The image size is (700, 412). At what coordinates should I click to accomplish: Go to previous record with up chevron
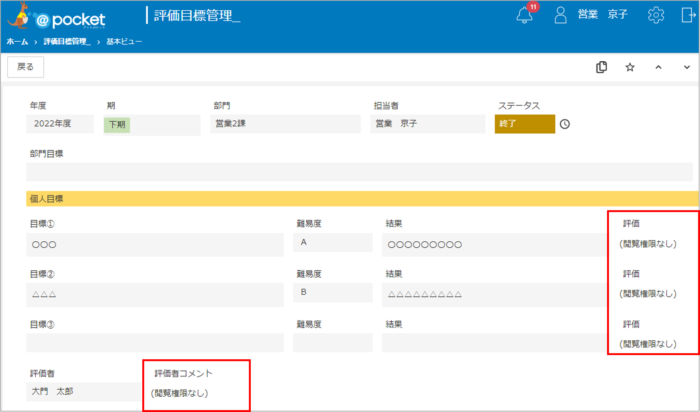coord(658,67)
